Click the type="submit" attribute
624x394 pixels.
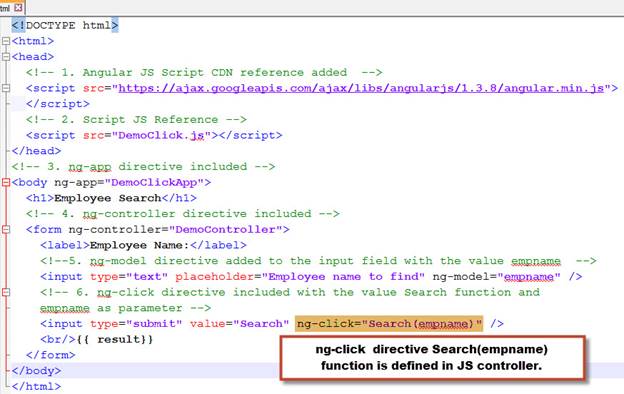click(x=136, y=324)
